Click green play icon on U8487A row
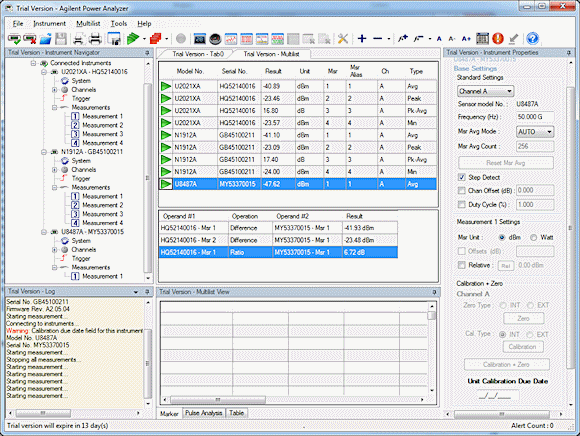Image resolution: width=580 pixels, height=436 pixels. point(166,184)
